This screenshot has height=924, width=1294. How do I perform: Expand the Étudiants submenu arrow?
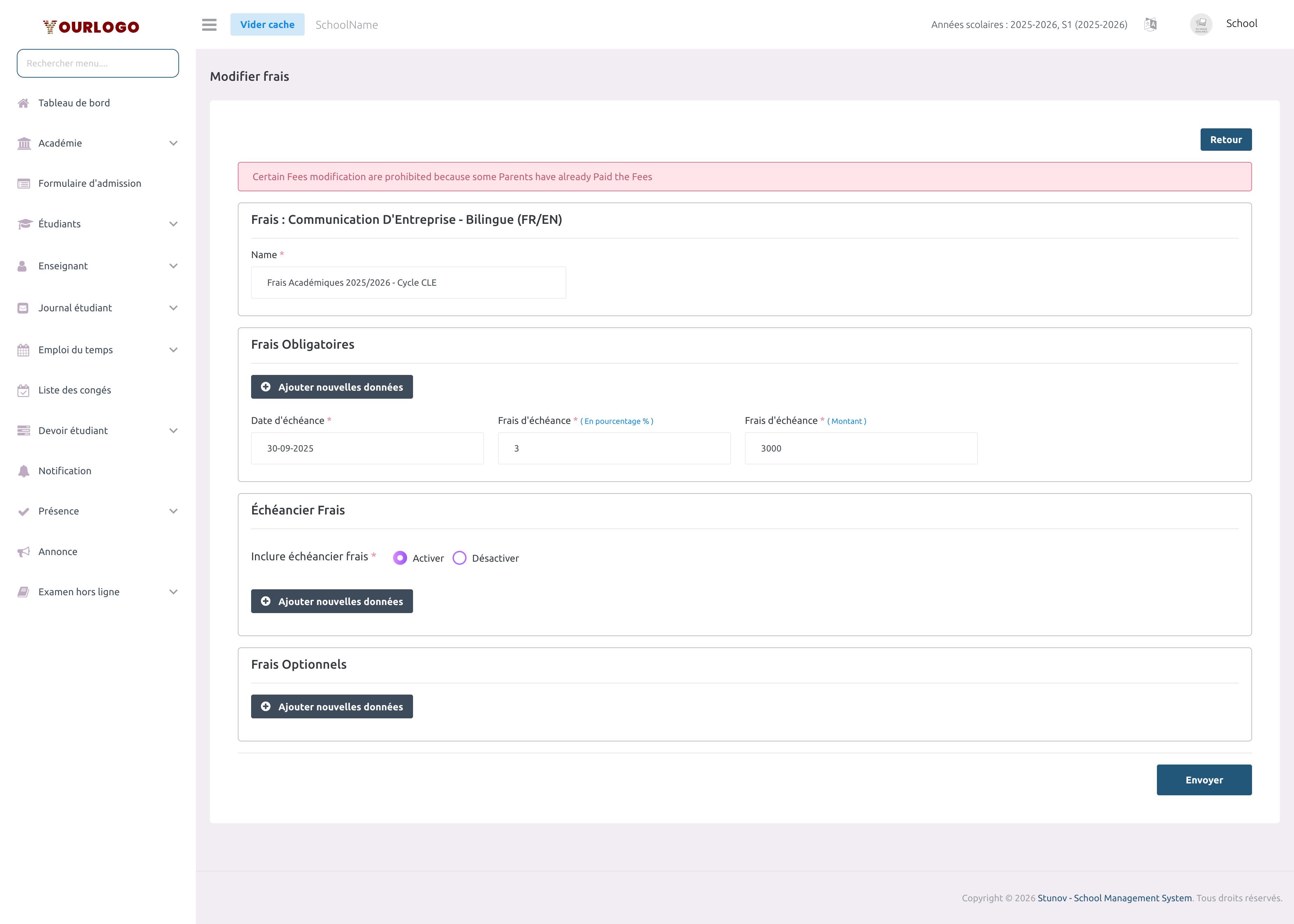coord(173,224)
